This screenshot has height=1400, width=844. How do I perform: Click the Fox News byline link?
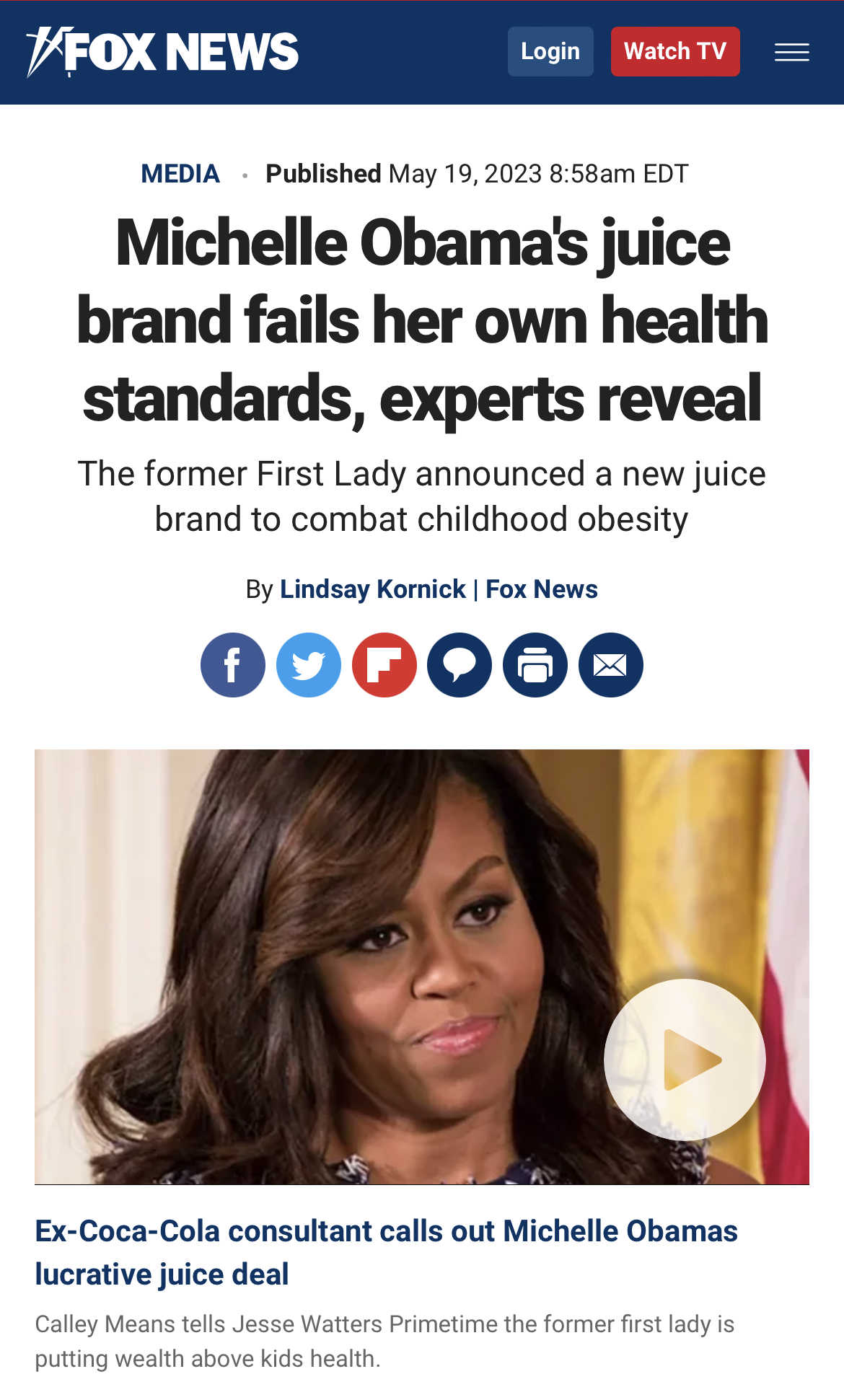(x=542, y=589)
